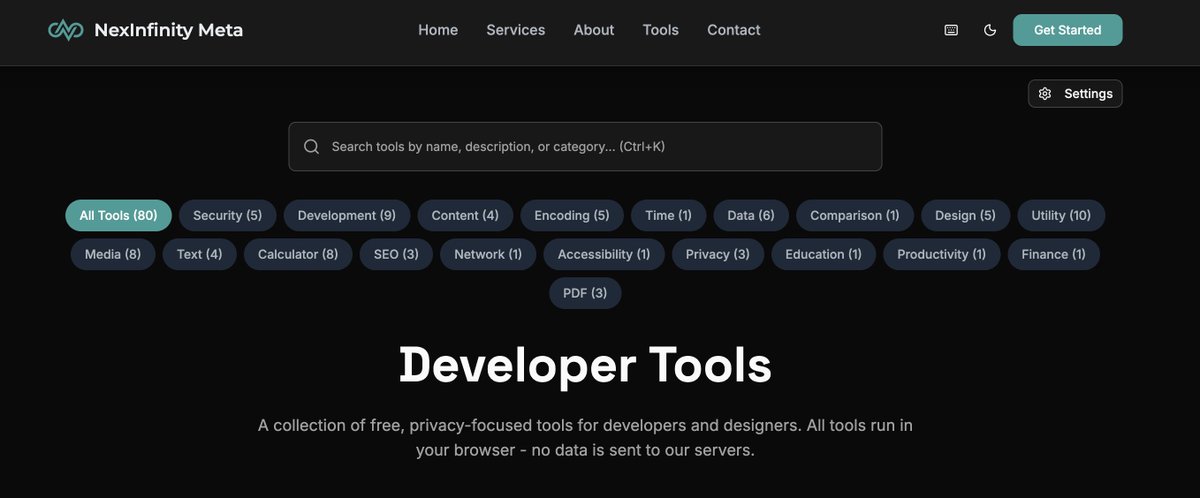1200x498 pixels.
Task: Filter tools by Media (8)
Action: click(113, 254)
